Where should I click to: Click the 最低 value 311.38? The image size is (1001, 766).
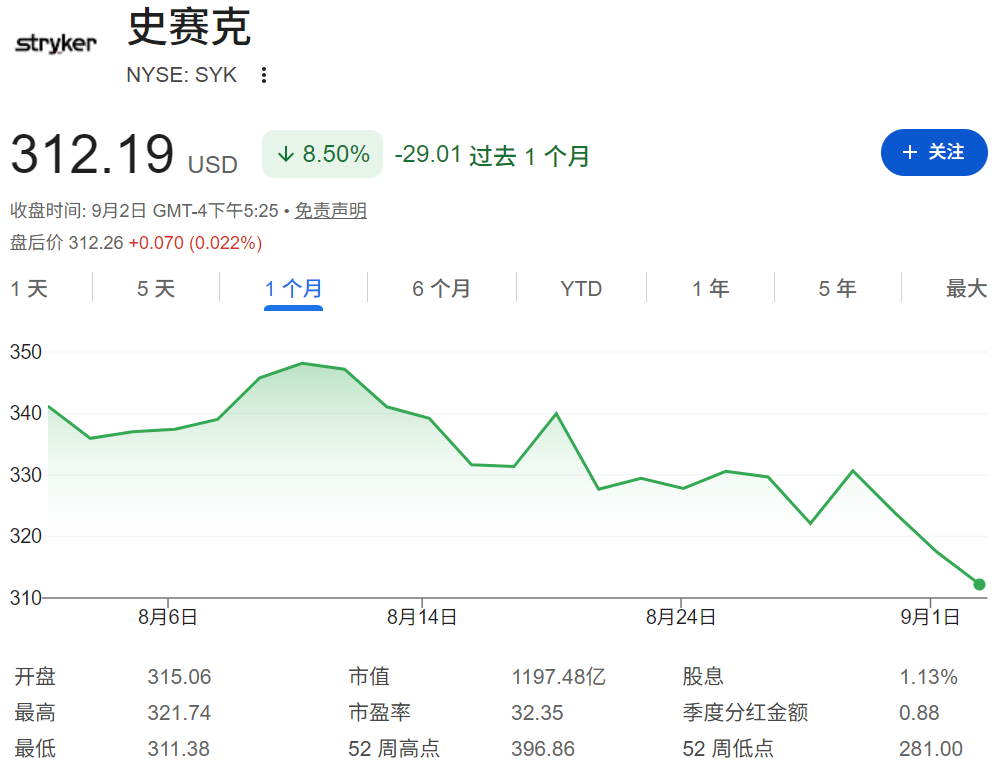tap(179, 748)
